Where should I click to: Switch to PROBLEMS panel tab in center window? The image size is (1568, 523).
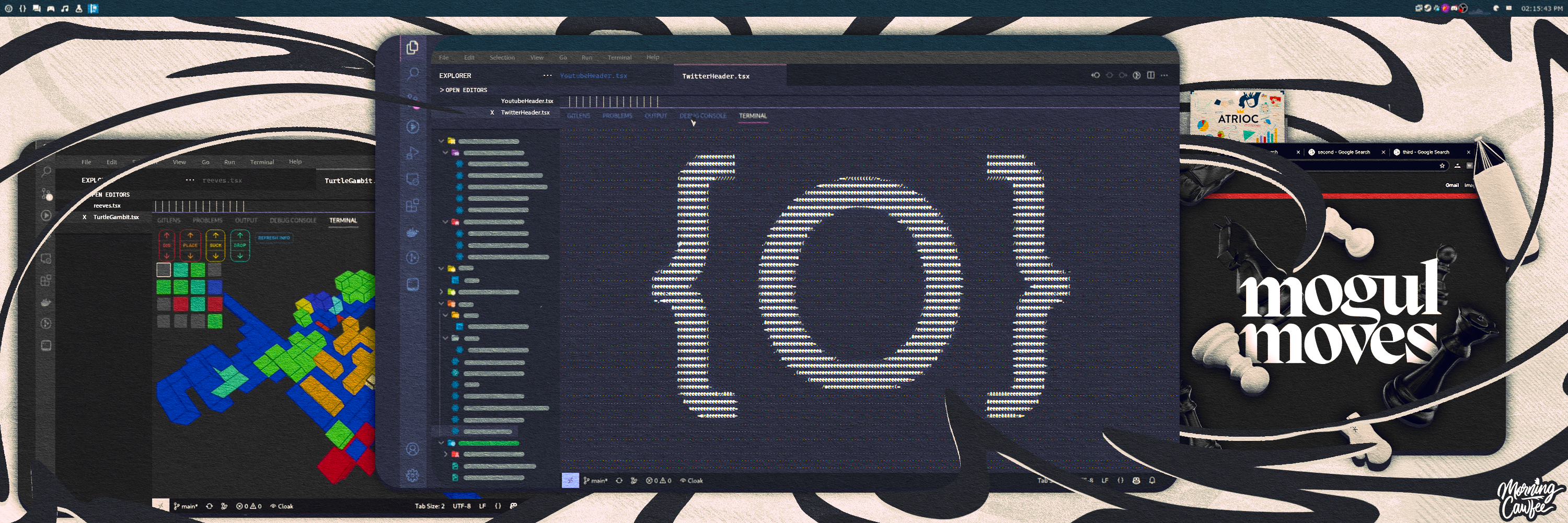(x=617, y=116)
